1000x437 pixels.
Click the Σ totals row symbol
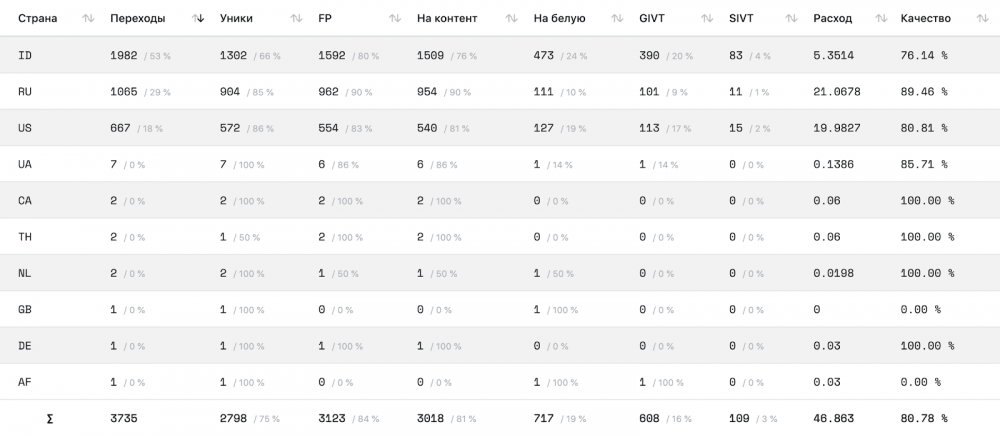[50, 419]
